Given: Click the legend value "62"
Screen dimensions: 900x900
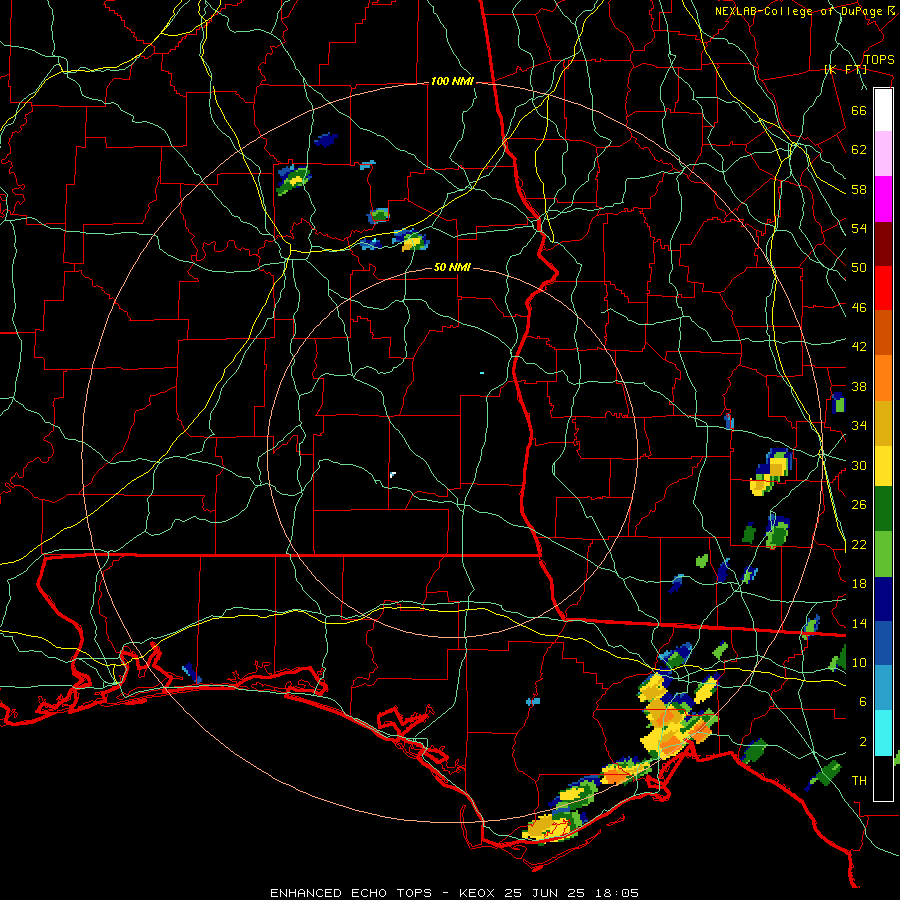Looking at the screenshot, I should pos(859,150).
